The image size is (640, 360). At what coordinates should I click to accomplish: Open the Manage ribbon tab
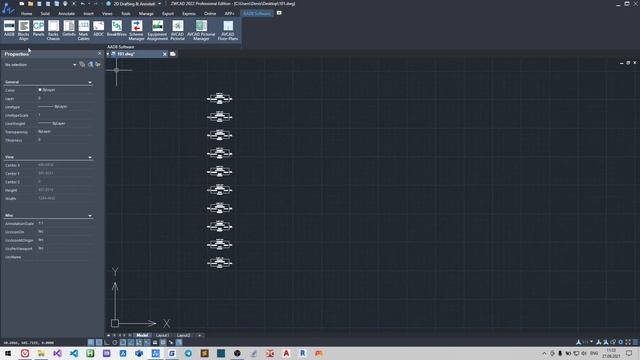[x=146, y=13]
